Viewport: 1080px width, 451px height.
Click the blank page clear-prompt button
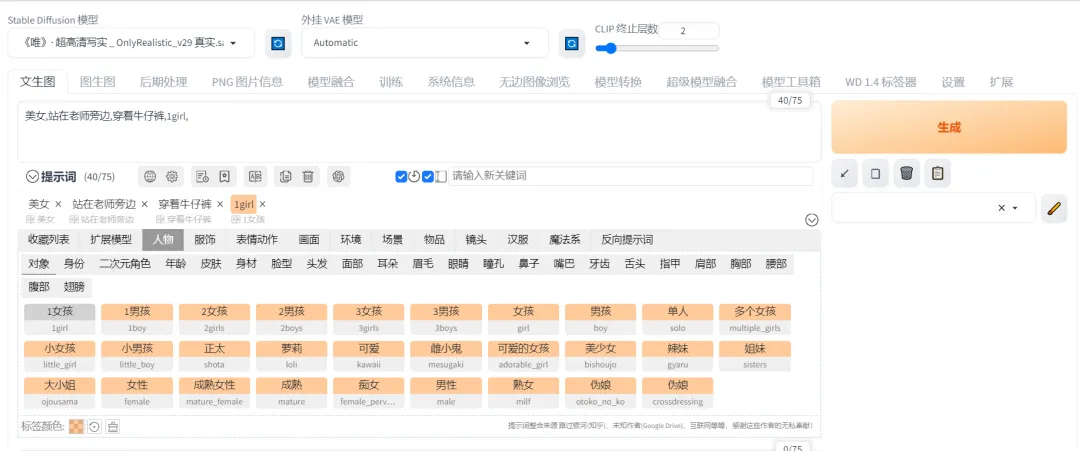pos(875,174)
